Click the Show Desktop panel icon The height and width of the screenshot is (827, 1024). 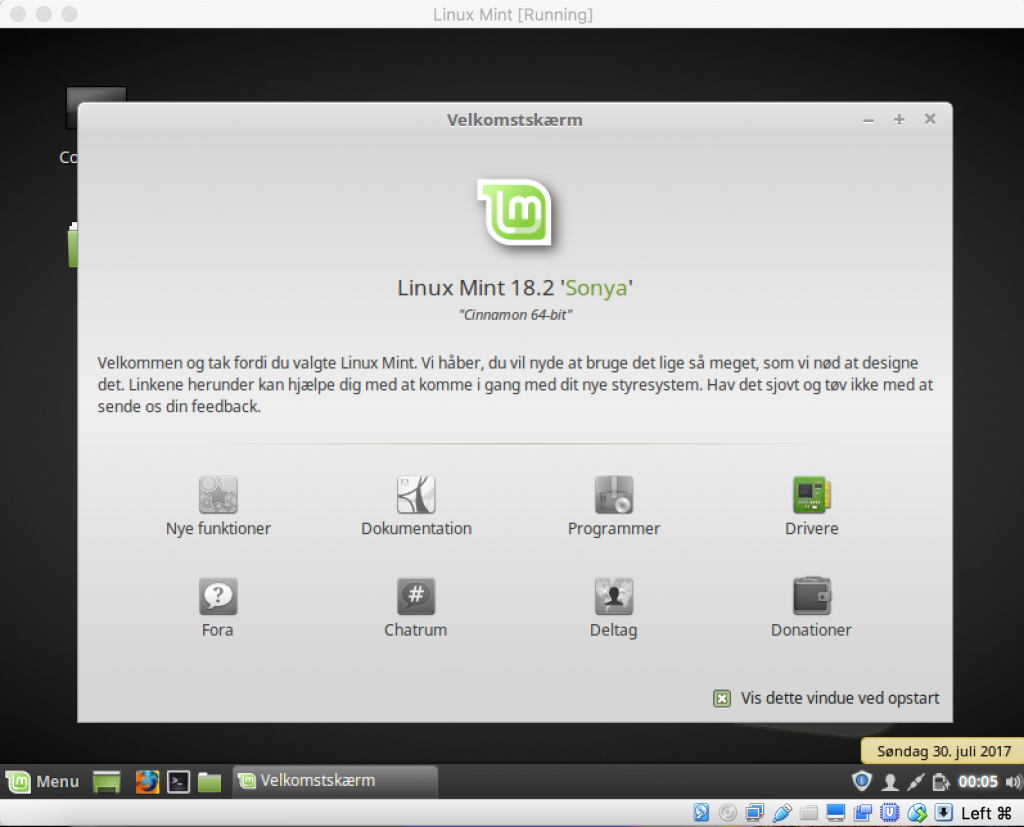pos(106,781)
